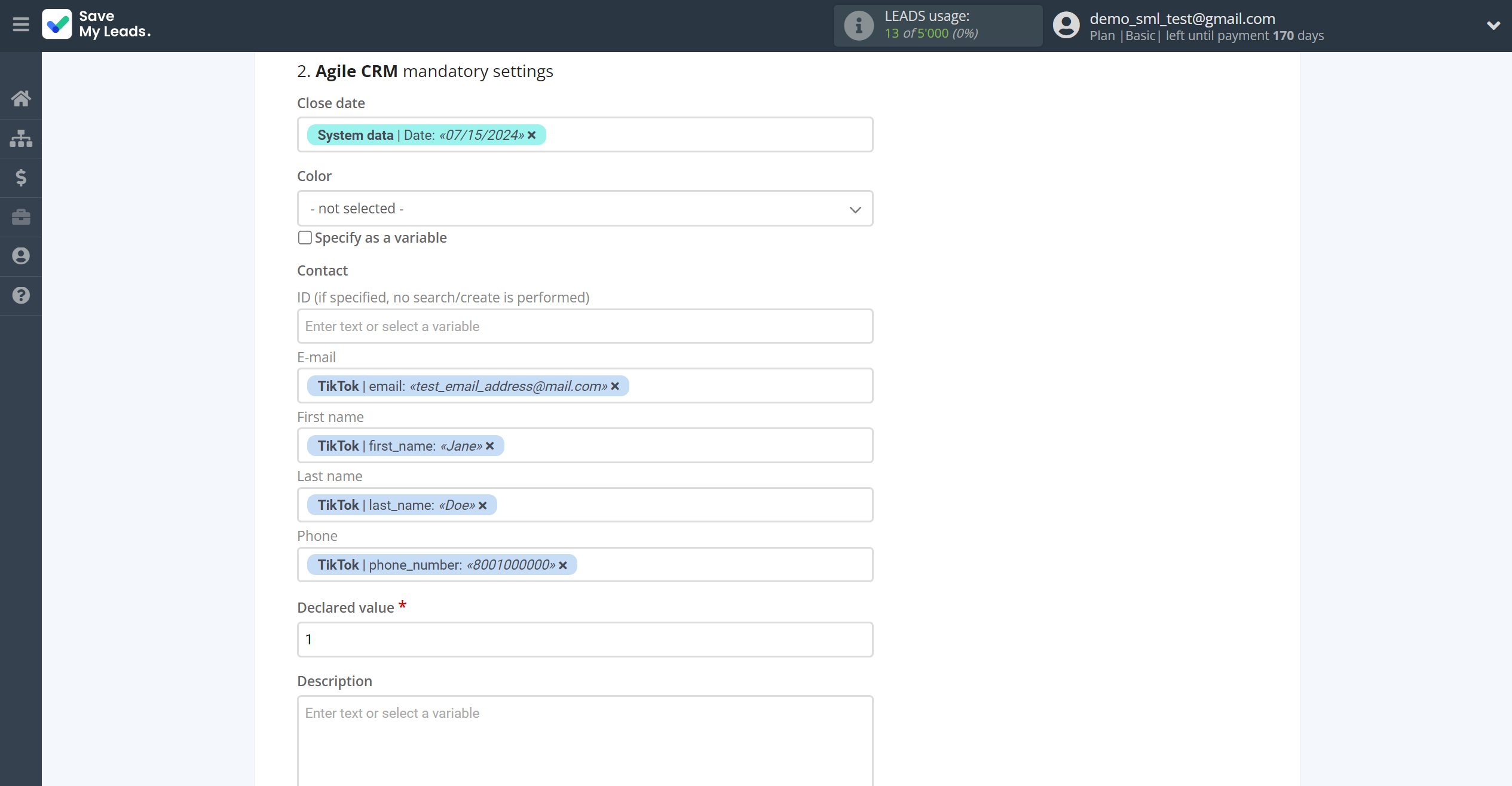Remove the TikTok last_name tag
Image resolution: width=1512 pixels, height=786 pixels.
(483, 506)
